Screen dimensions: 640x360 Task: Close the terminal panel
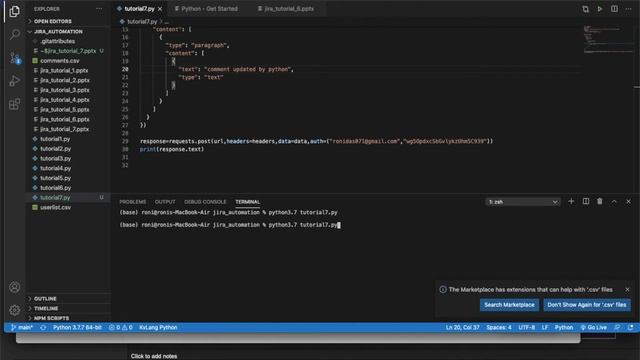click(x=628, y=201)
